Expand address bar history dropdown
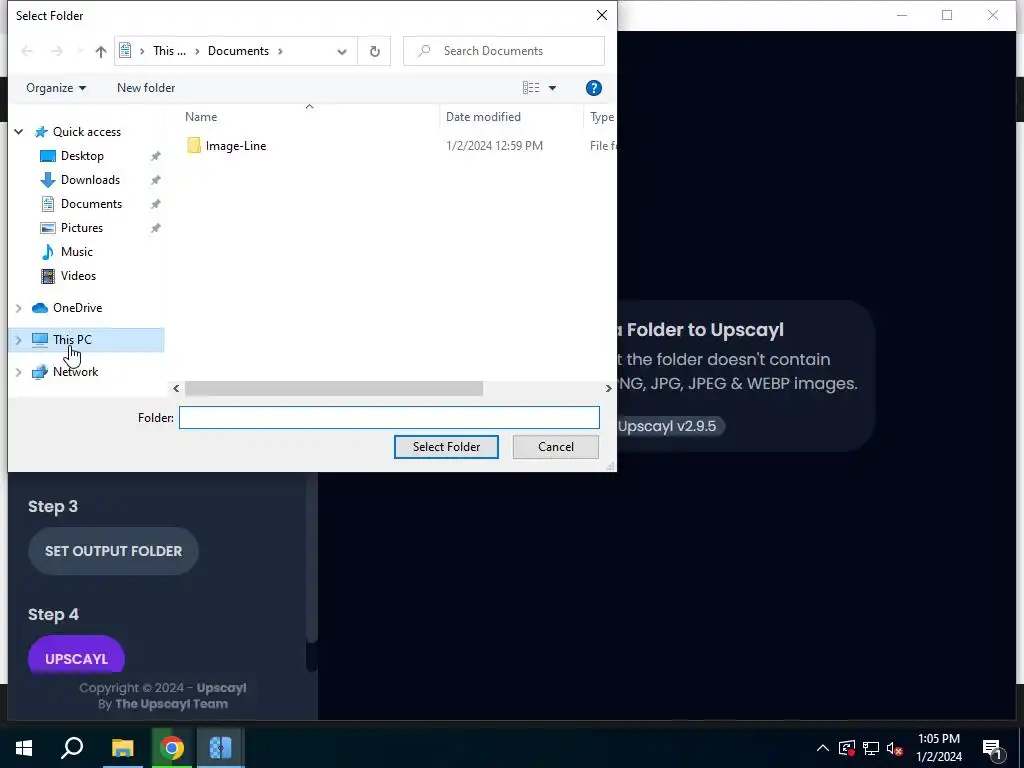1024x768 pixels. click(x=342, y=52)
